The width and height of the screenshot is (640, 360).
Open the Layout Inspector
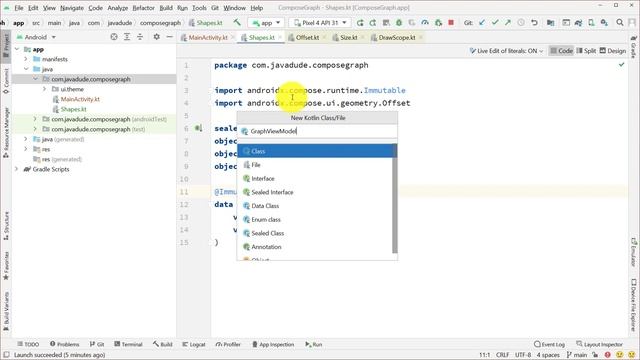[599, 344]
